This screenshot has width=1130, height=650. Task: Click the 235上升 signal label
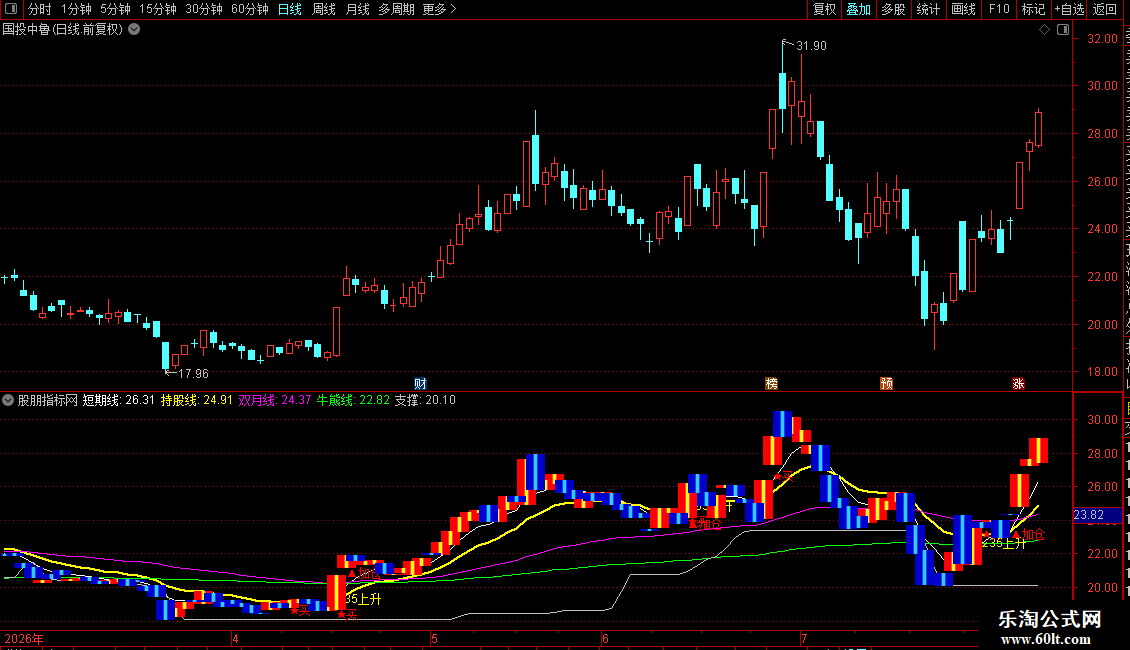tap(1004, 543)
